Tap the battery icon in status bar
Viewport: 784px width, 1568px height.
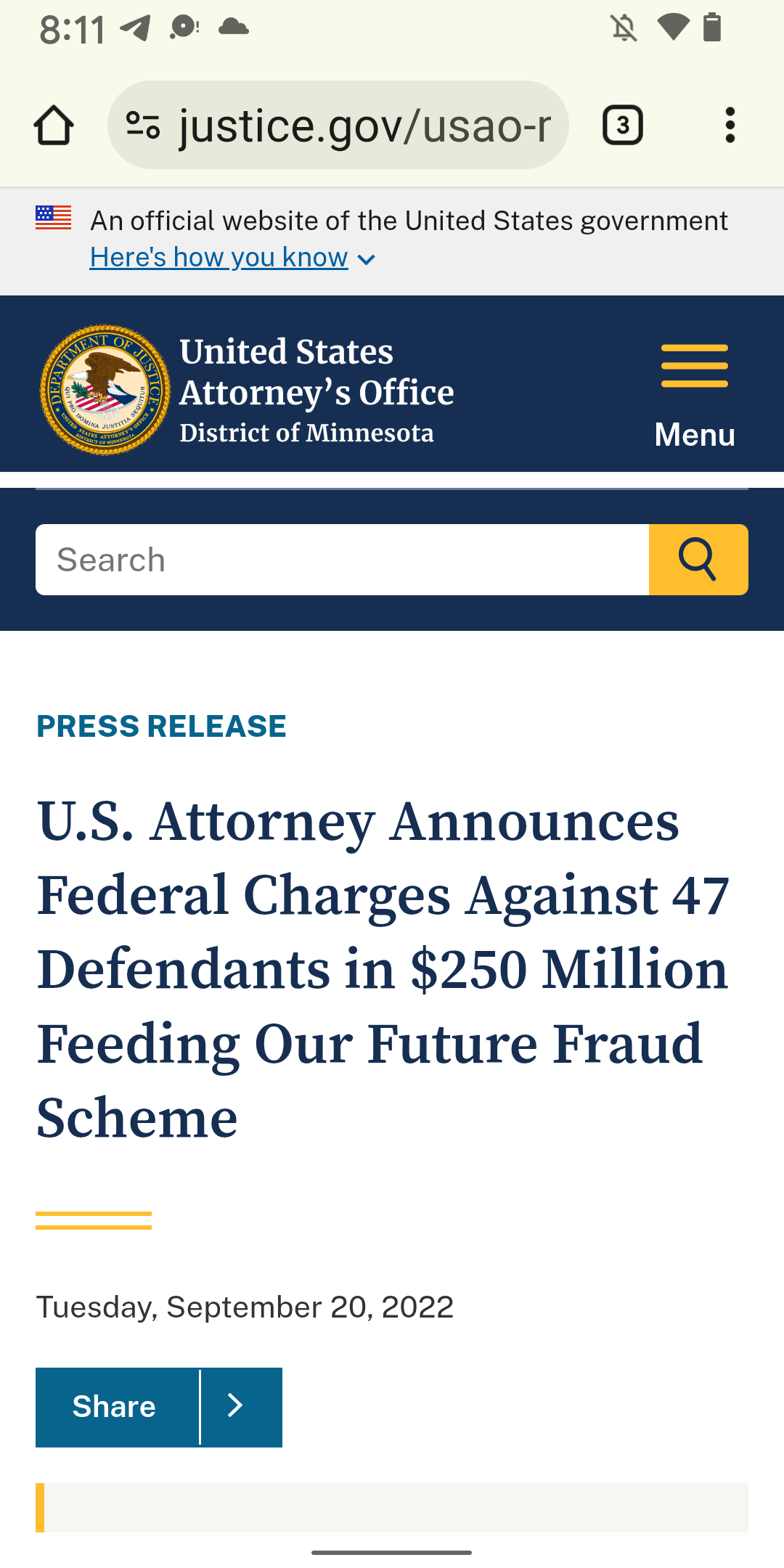pos(712,28)
